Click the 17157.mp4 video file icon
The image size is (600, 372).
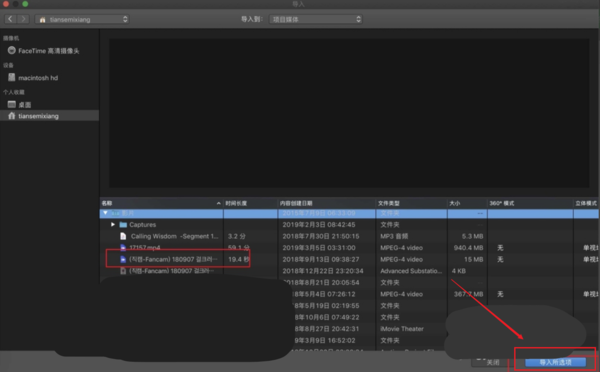point(123,248)
